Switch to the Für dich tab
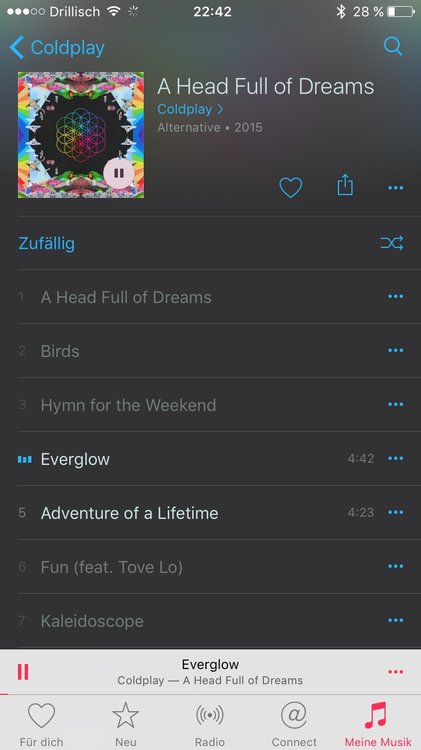This screenshot has width=421, height=750. [42, 723]
